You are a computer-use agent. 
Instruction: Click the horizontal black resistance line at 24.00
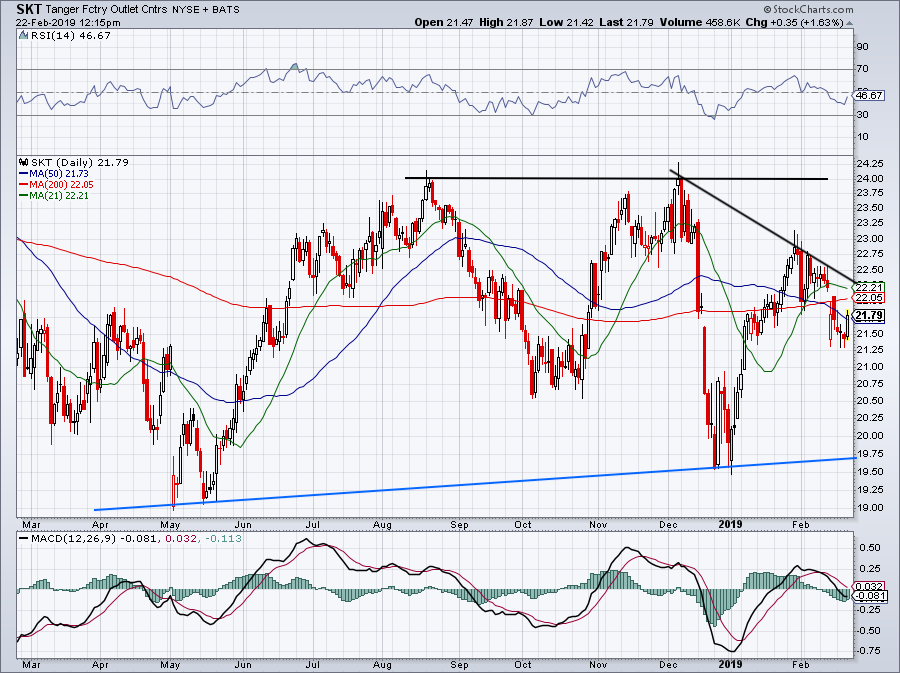tap(616, 178)
